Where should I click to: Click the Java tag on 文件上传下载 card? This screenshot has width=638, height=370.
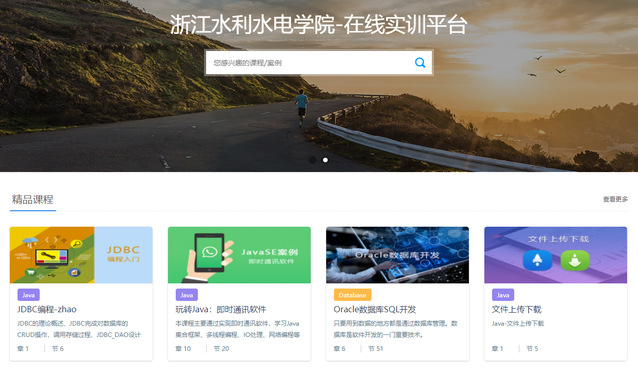tap(503, 295)
